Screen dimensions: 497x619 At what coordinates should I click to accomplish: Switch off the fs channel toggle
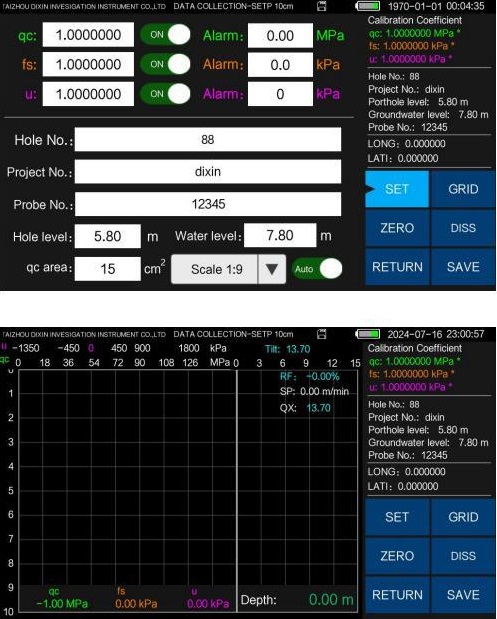pos(165,64)
